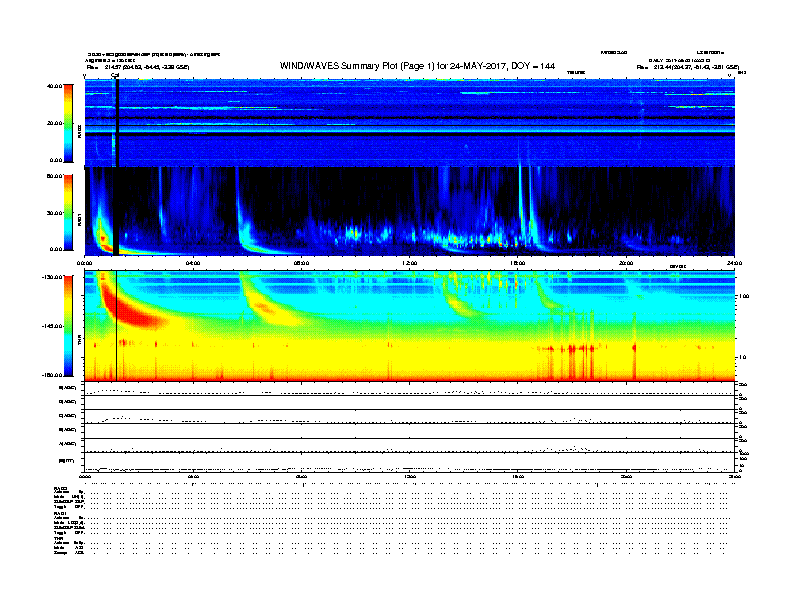Click the RAD1 intensity color bar
This screenshot has width=792, height=612.
coord(68,213)
